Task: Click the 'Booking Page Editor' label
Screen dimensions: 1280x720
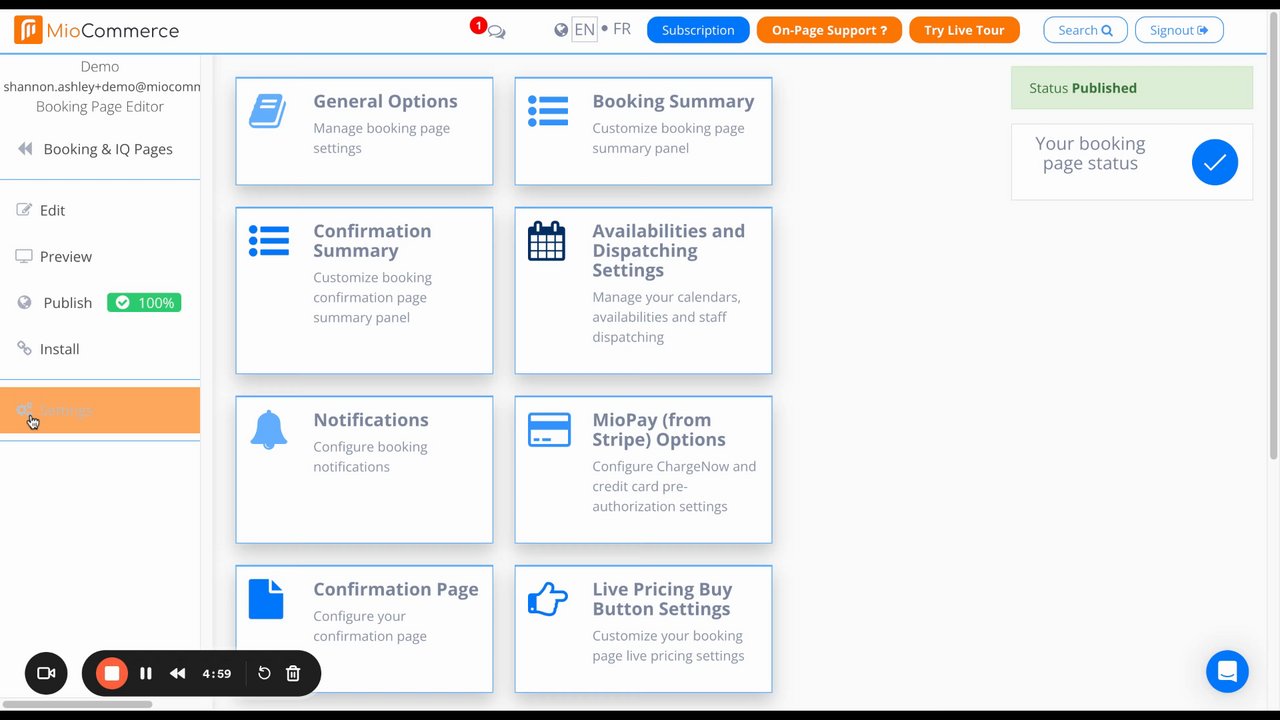Action: tap(100, 107)
